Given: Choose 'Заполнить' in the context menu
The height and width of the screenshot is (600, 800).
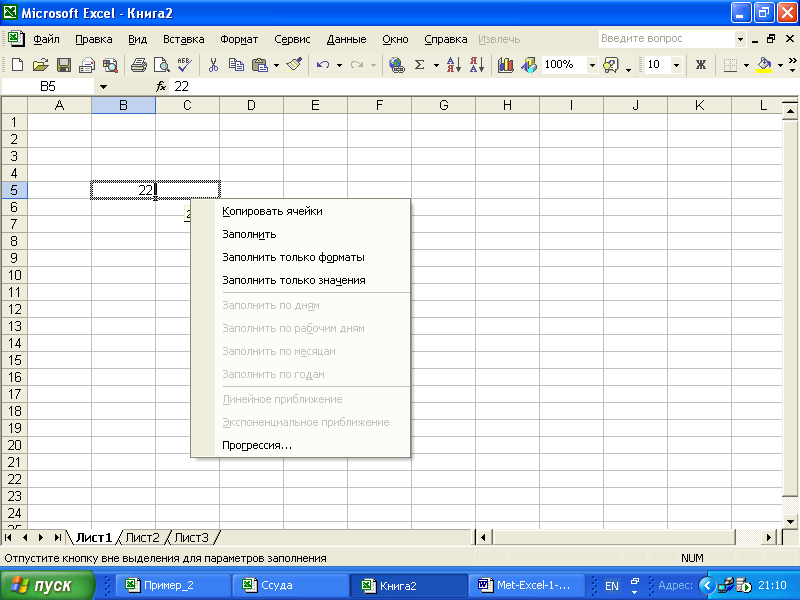Looking at the screenshot, I should pos(301,234).
